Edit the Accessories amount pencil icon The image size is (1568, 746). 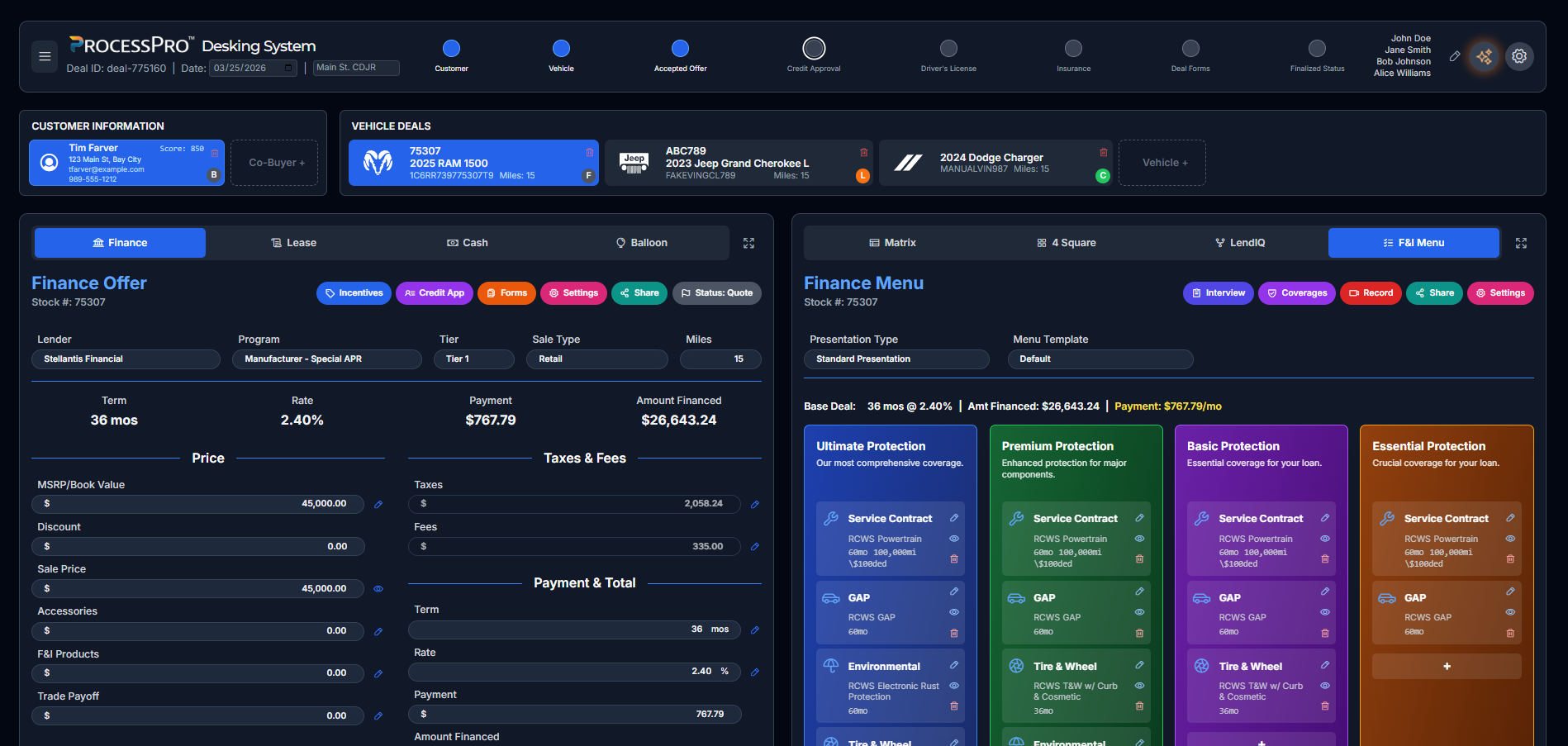(x=378, y=631)
